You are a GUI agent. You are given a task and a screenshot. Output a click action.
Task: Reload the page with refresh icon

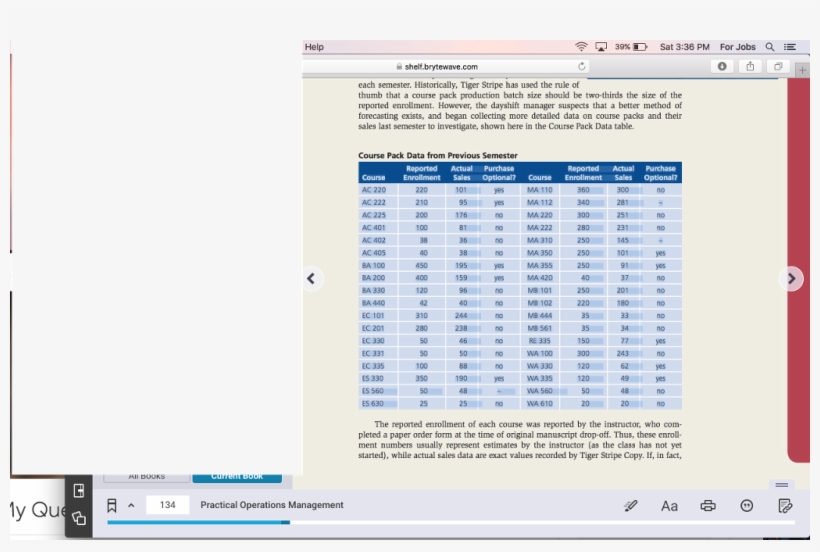click(x=582, y=66)
